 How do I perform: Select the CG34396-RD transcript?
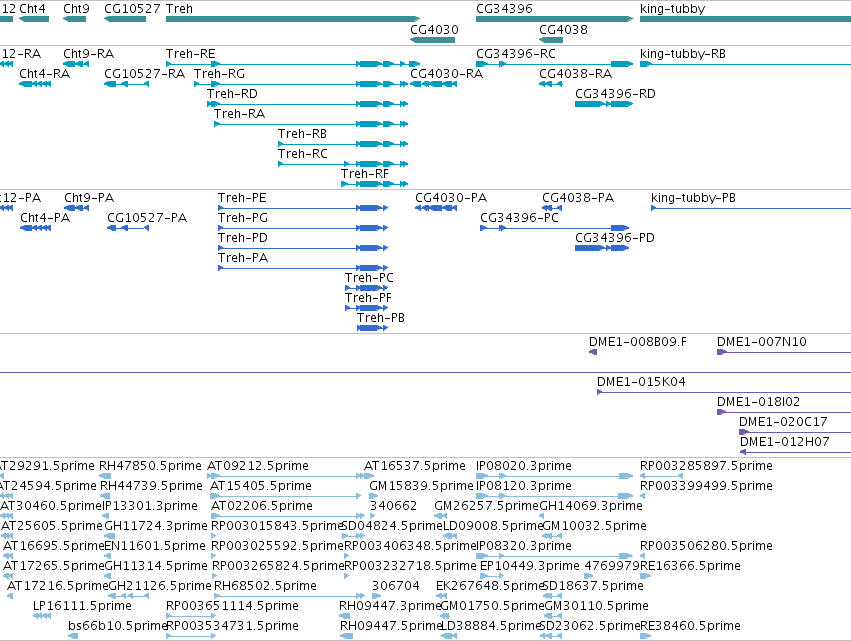pyautogui.click(x=604, y=104)
